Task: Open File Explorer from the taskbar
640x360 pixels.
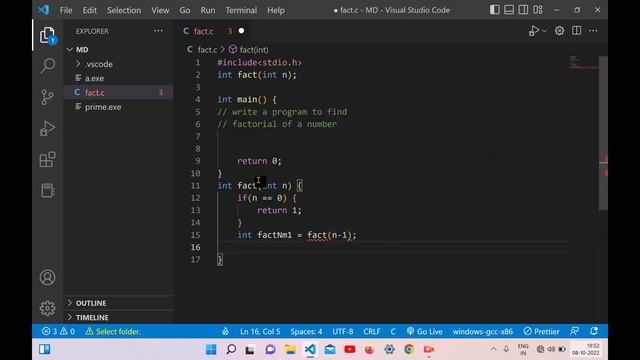Action: [290, 349]
